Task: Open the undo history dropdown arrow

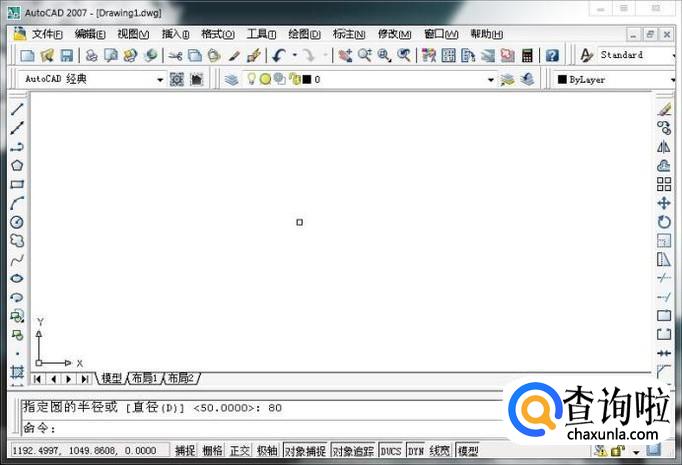Action: pyautogui.click(x=294, y=55)
